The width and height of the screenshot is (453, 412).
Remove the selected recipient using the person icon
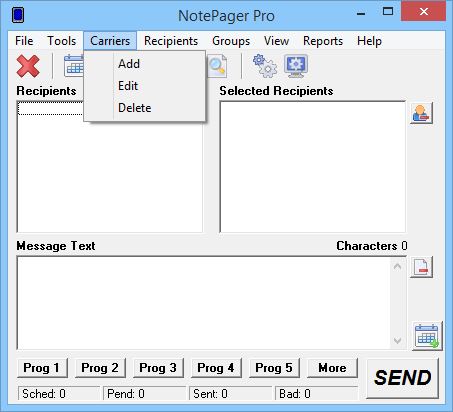click(x=421, y=113)
